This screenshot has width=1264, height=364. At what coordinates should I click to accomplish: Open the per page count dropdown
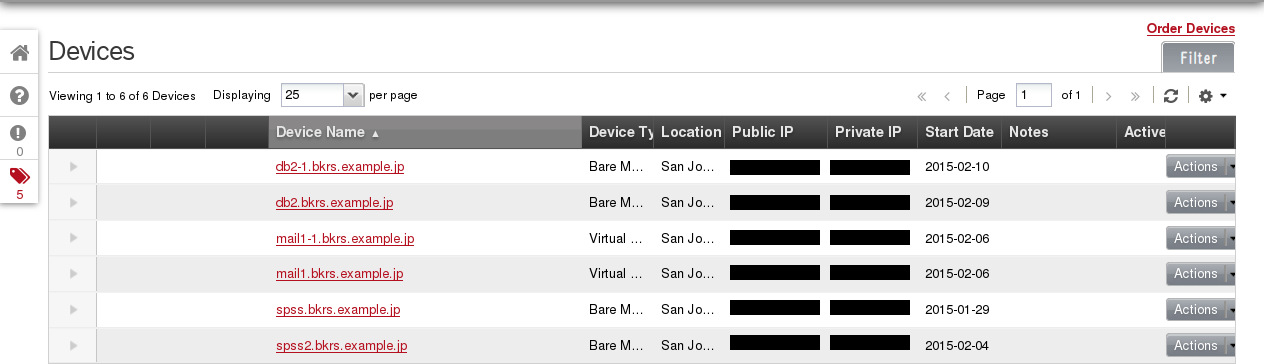[322, 95]
